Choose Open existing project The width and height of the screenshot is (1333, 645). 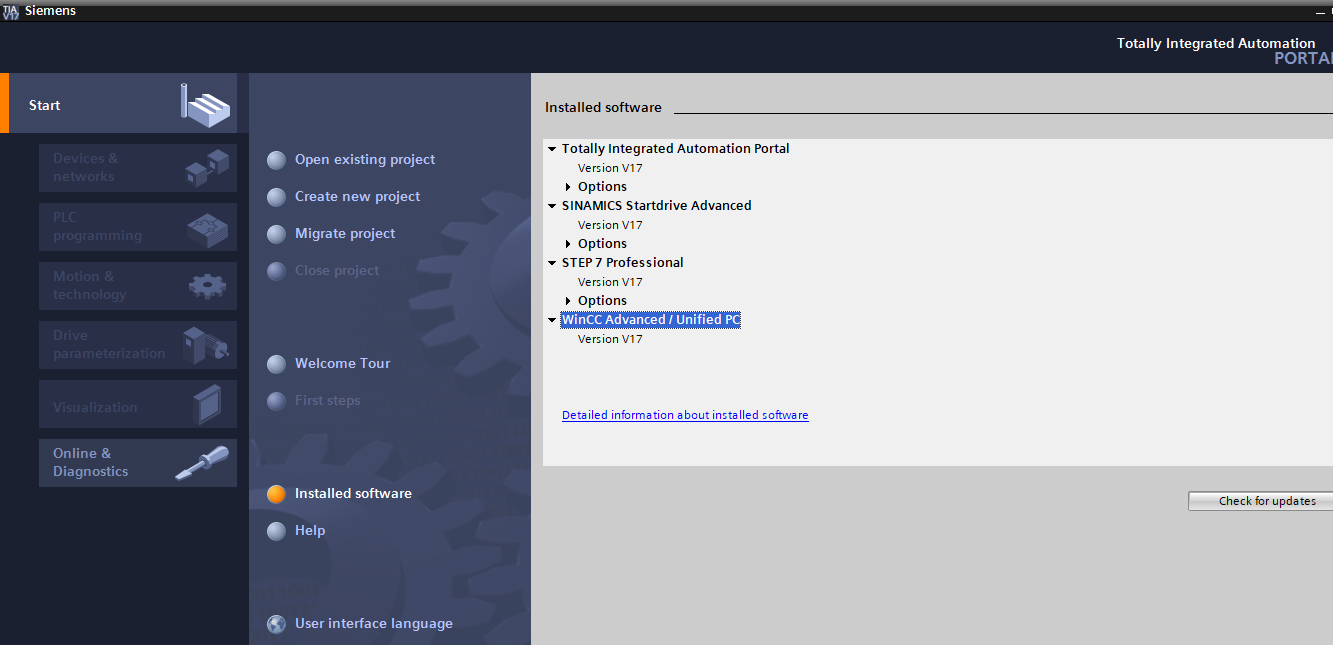pos(365,159)
